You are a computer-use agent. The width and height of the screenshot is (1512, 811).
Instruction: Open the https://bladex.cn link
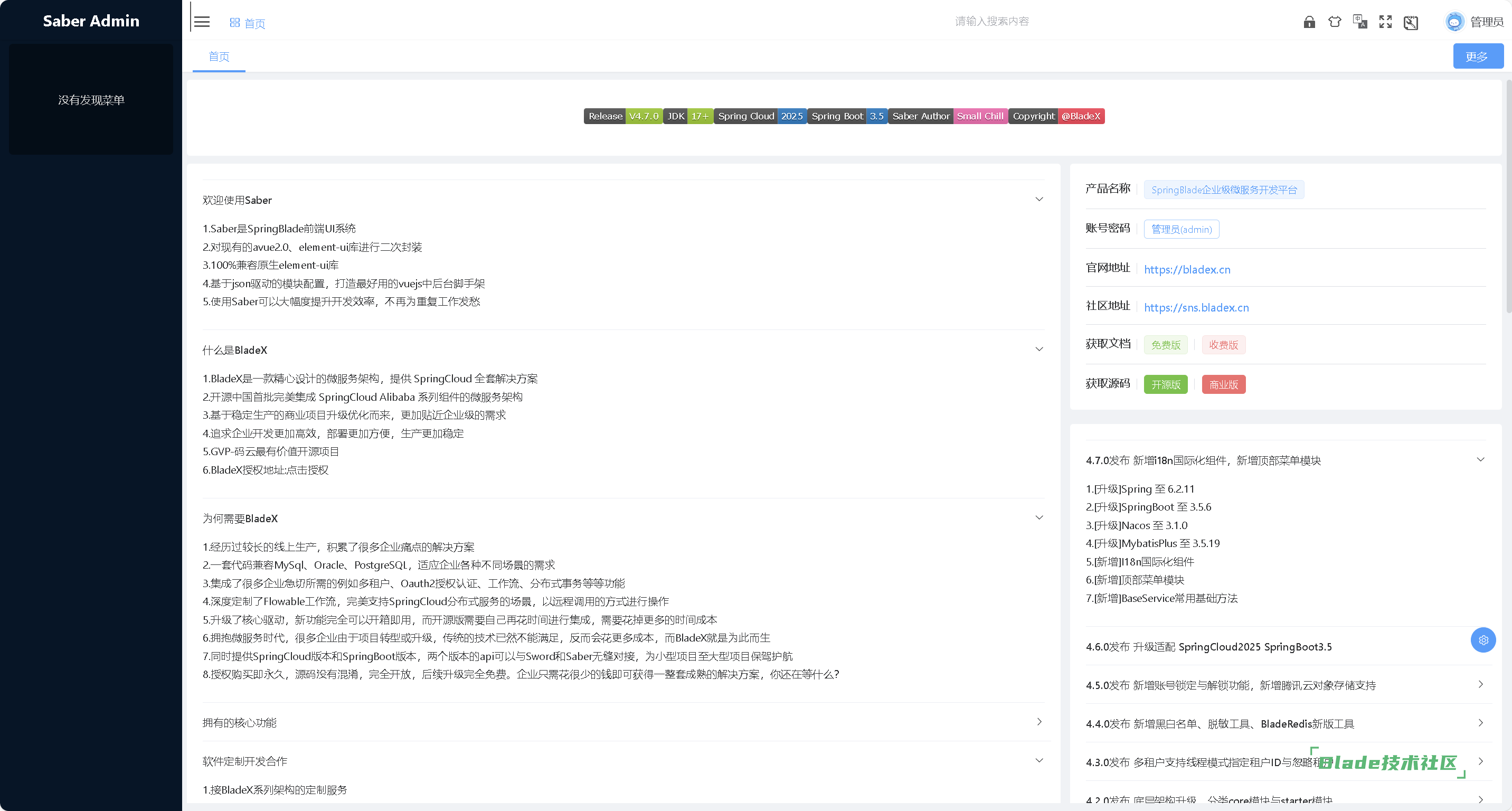tap(1187, 269)
